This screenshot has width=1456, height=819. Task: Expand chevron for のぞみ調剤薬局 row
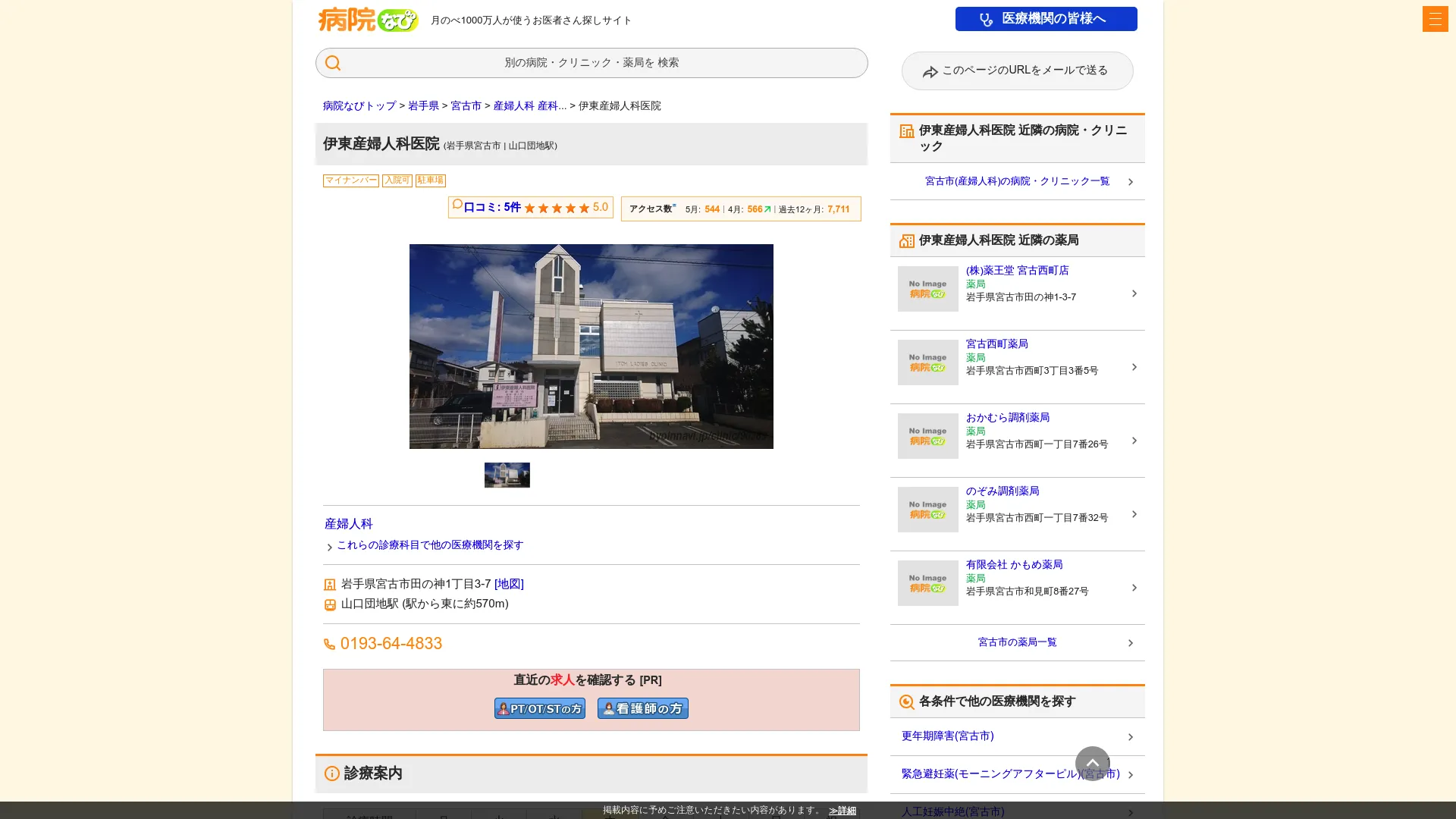pos(1134,514)
